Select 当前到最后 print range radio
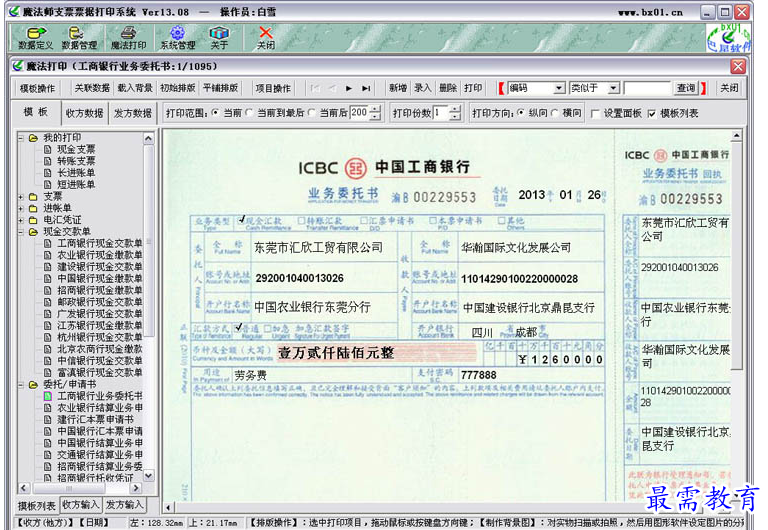768x530 pixels. [x=249, y=113]
